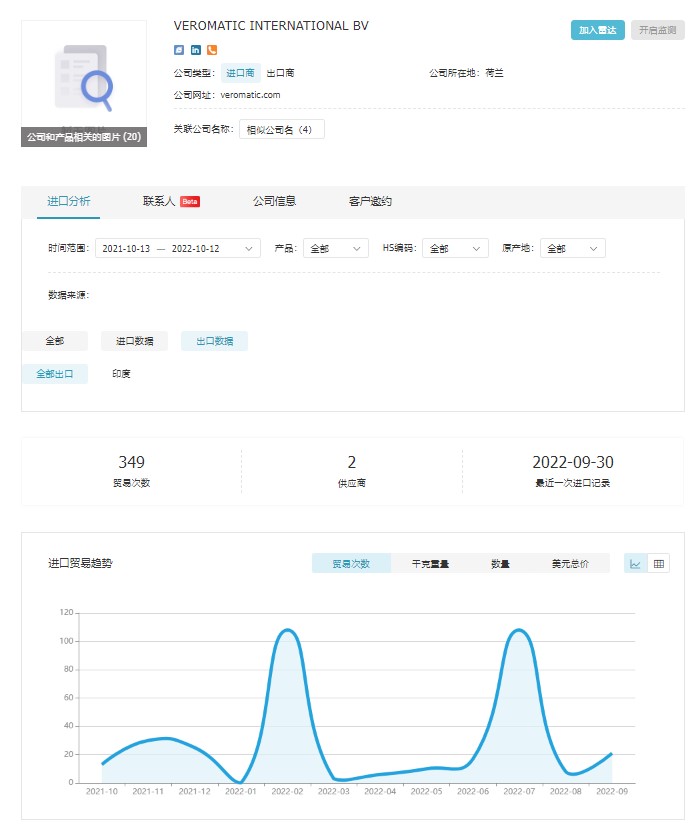Expand the 产品 dropdown
Image resolution: width=698 pixels, height=829 pixels.
click(335, 248)
